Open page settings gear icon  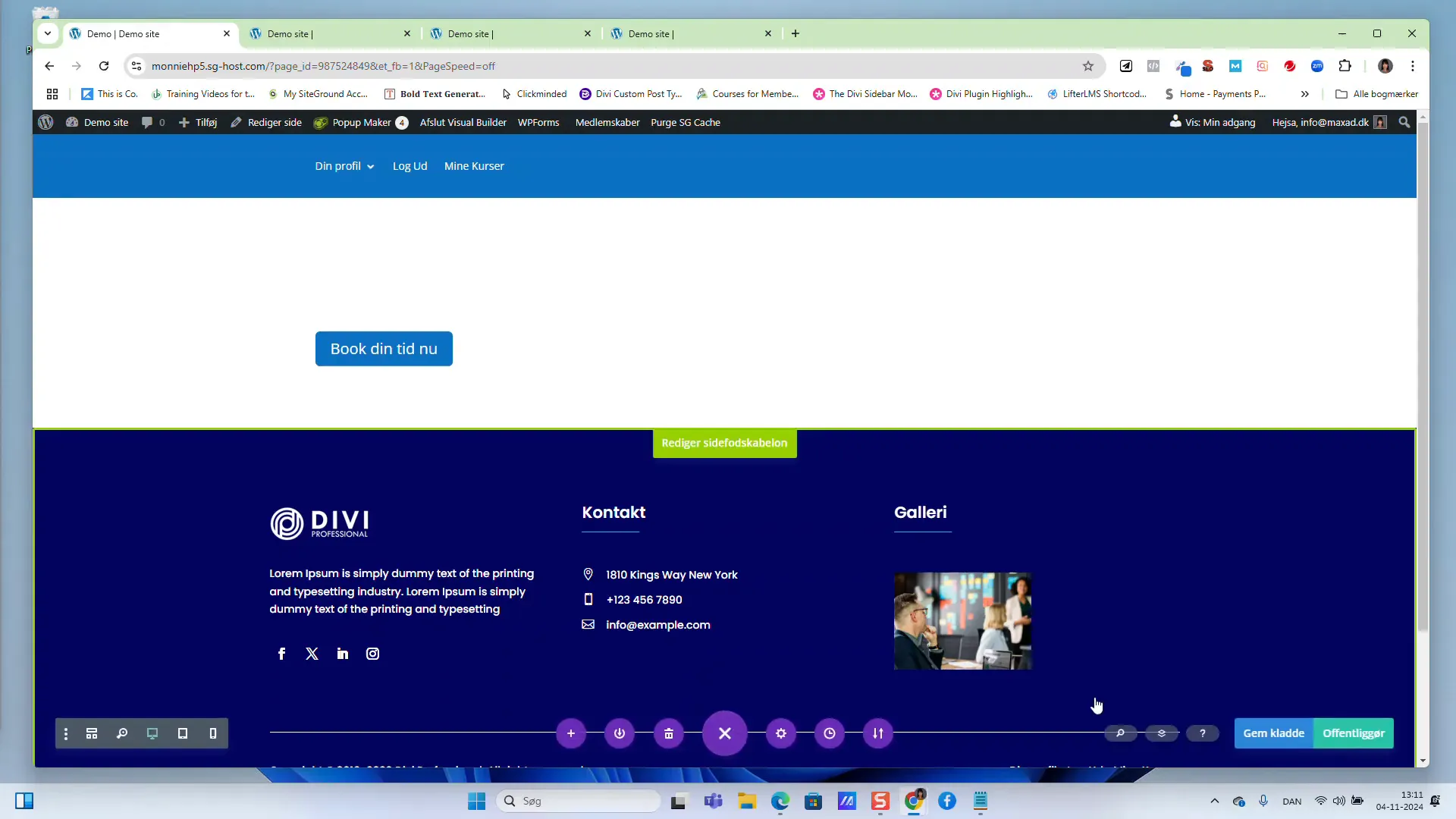pyautogui.click(x=781, y=733)
